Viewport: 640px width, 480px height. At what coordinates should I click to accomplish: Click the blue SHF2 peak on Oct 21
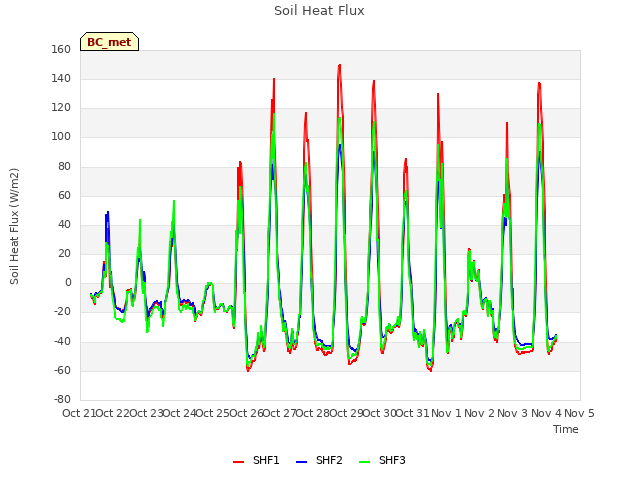point(108,212)
